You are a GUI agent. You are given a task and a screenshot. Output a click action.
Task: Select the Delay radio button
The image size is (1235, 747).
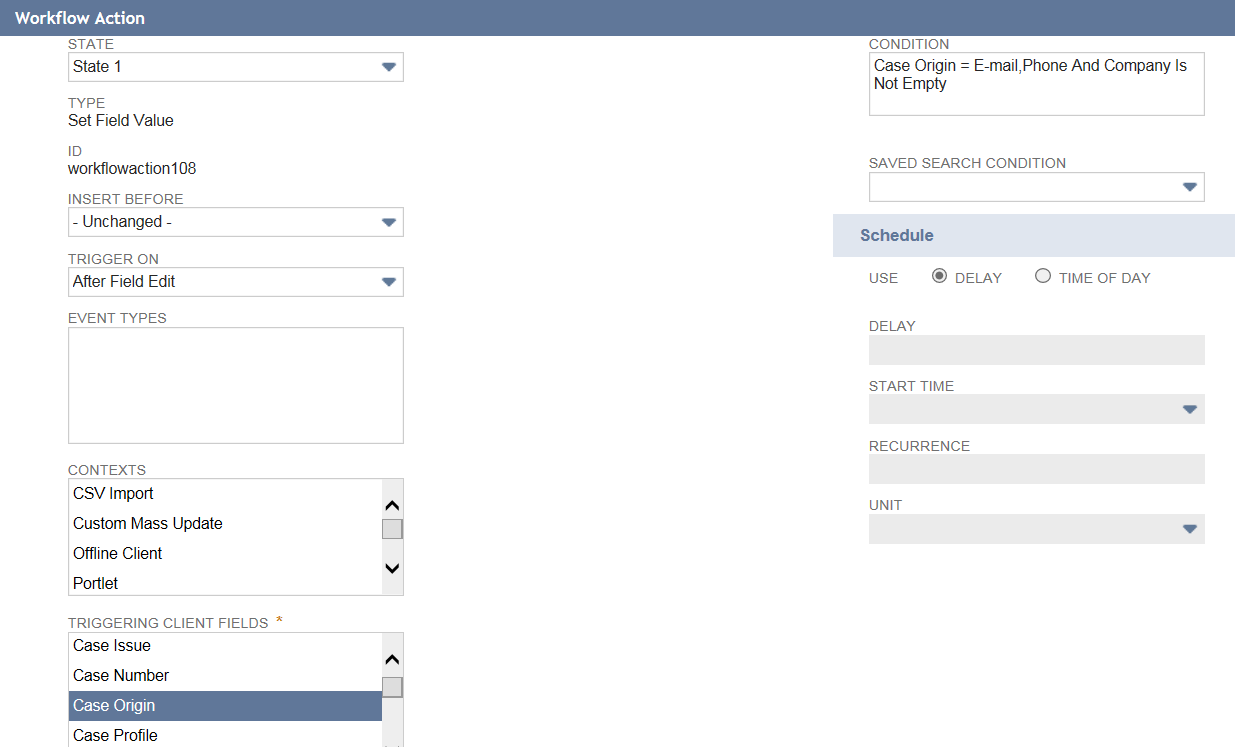pos(939,277)
